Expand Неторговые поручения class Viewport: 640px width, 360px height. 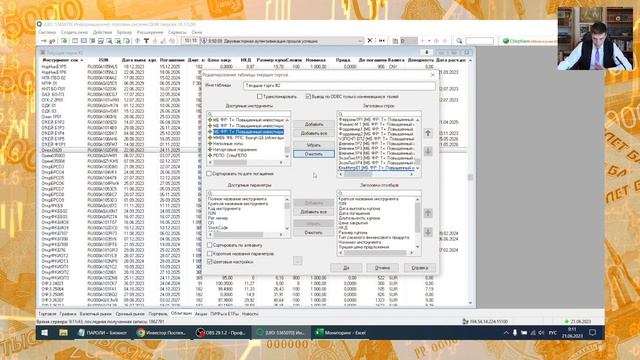[x=210, y=150]
